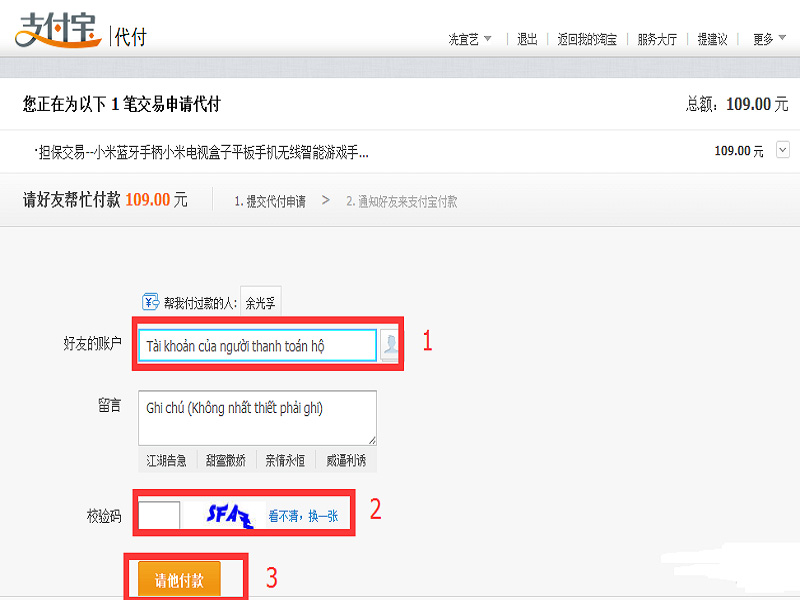The image size is (800, 600).
Task: Expand the transaction details arrow next to 109.00 元
Action: pyautogui.click(x=783, y=150)
